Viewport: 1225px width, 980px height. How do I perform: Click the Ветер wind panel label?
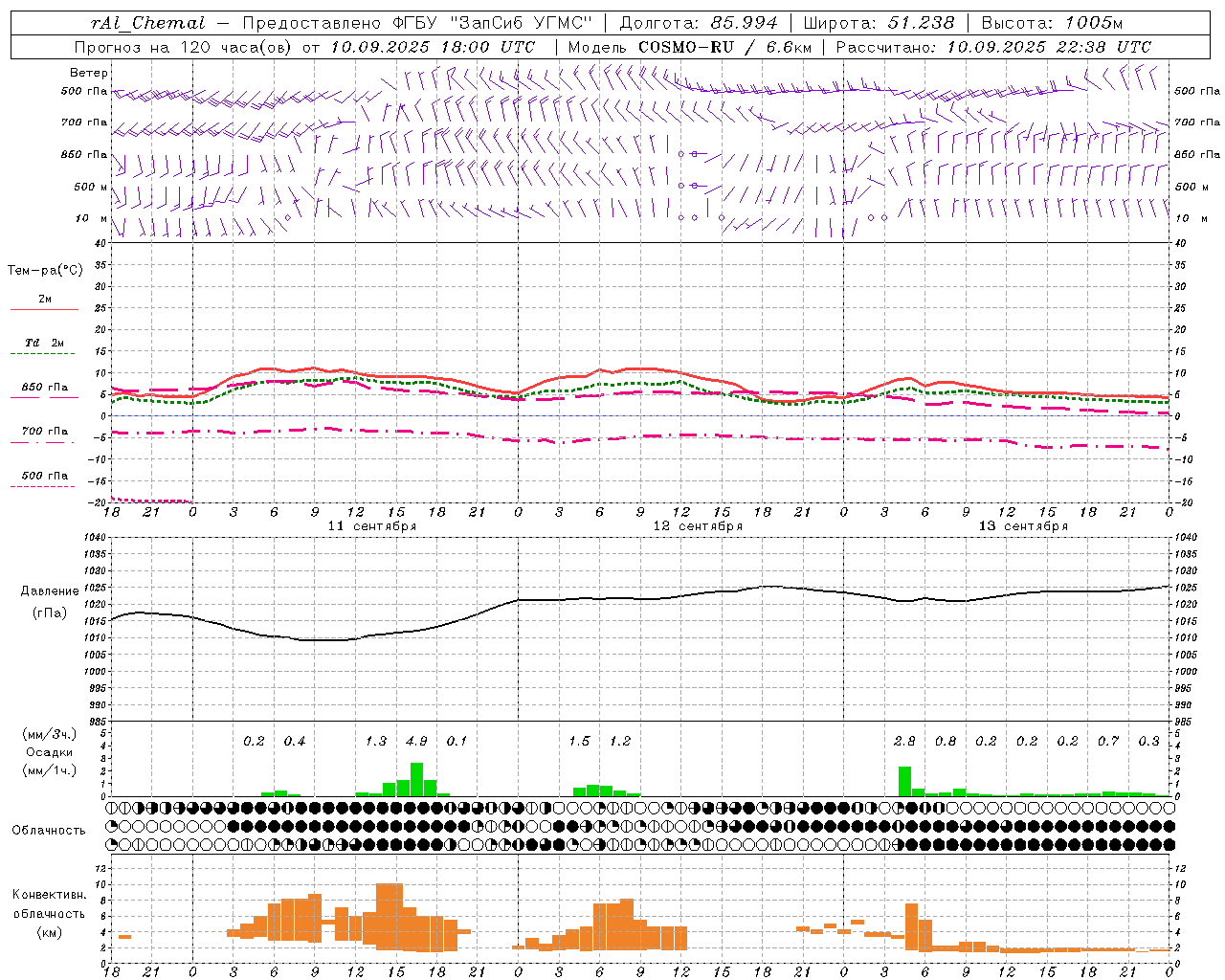[x=89, y=73]
